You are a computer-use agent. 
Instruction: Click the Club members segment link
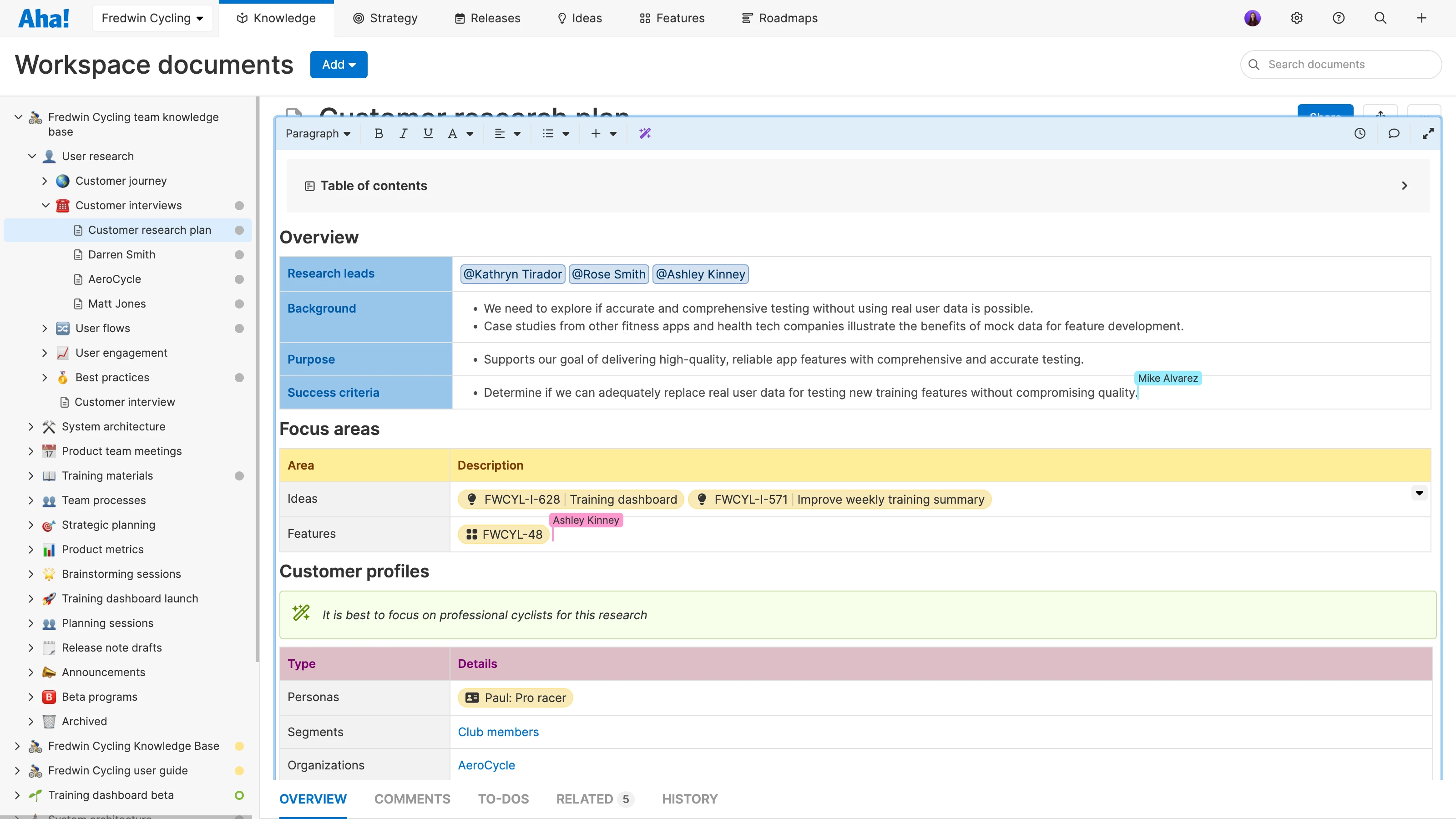click(498, 731)
